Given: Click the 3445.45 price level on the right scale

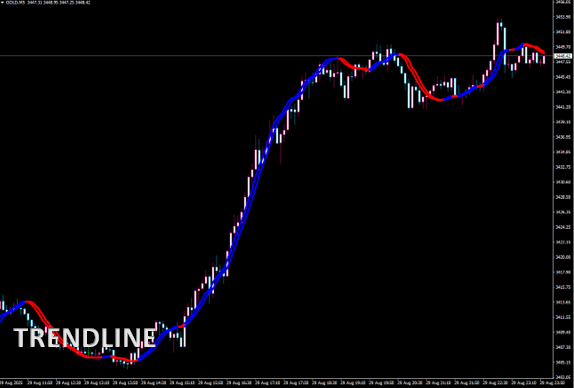Looking at the screenshot, I should pos(564,77).
